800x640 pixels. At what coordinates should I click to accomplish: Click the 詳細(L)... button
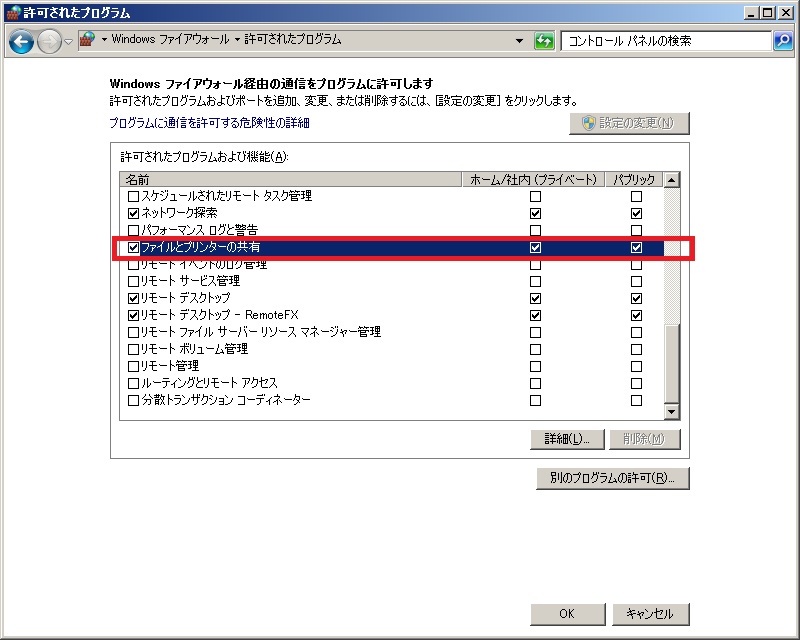567,439
